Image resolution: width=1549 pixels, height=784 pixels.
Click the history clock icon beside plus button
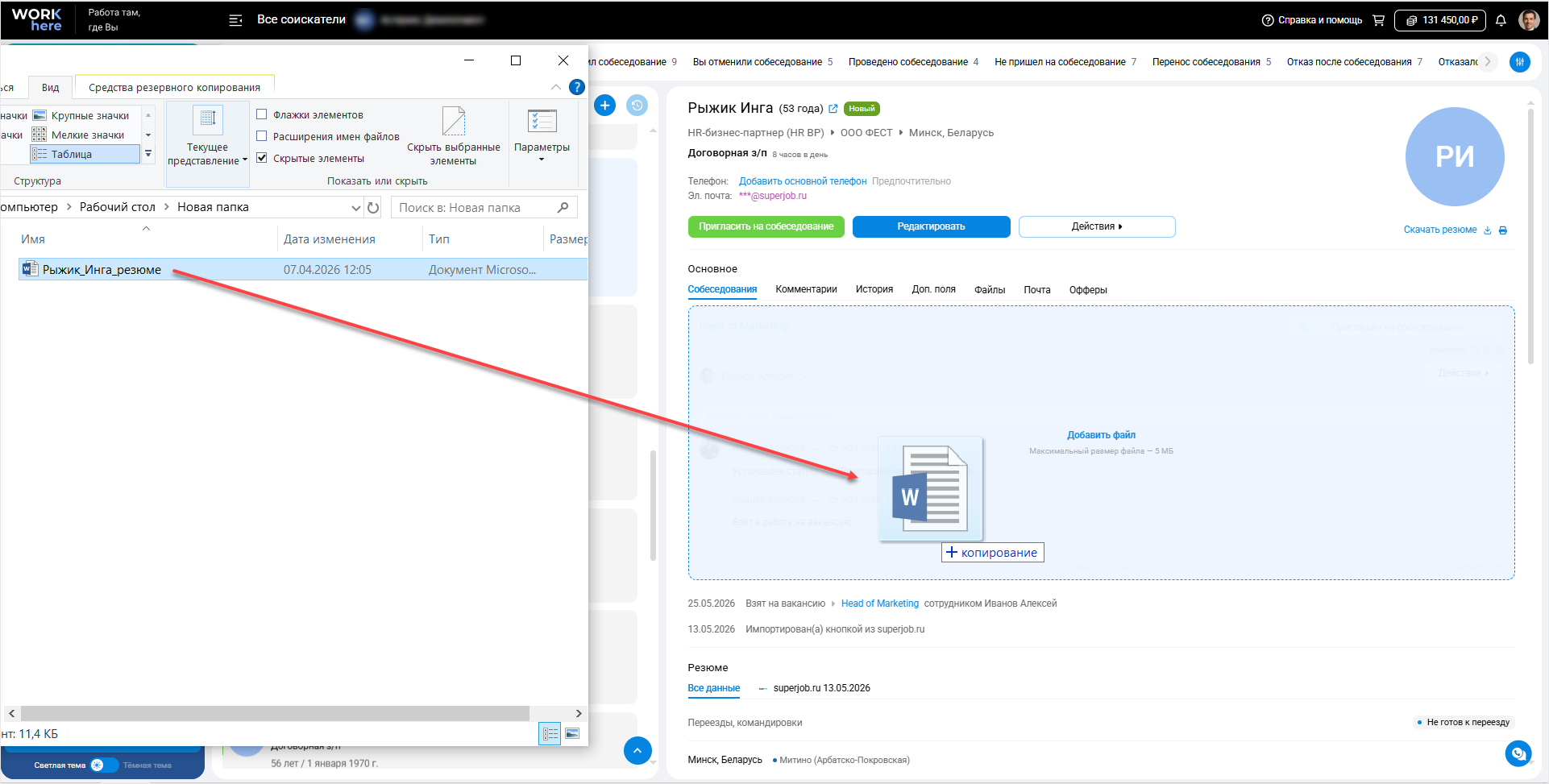tap(637, 105)
